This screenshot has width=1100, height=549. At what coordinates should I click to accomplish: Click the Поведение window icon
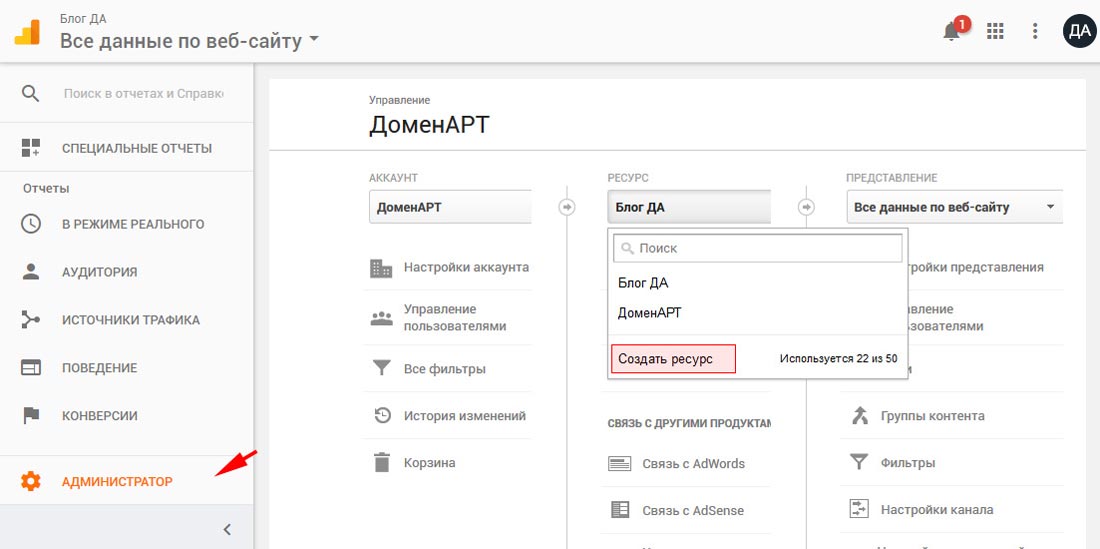30,367
